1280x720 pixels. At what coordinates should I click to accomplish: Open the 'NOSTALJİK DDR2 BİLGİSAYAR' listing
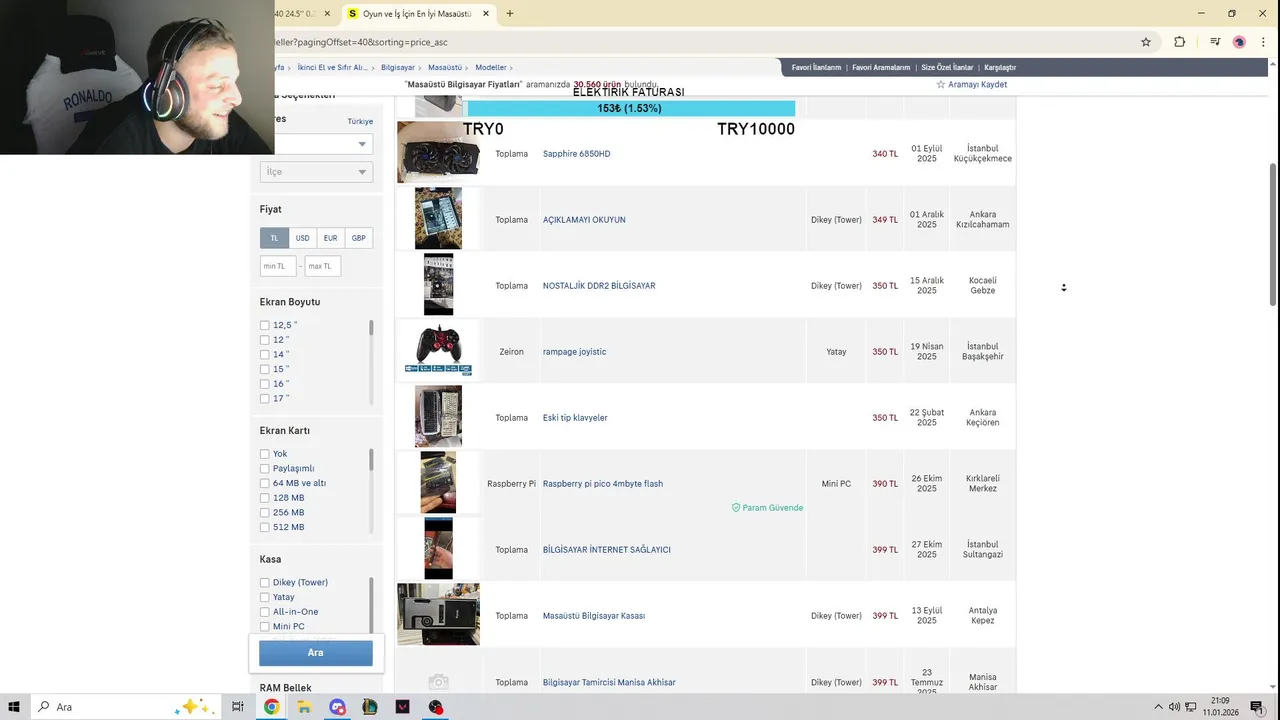(599, 286)
